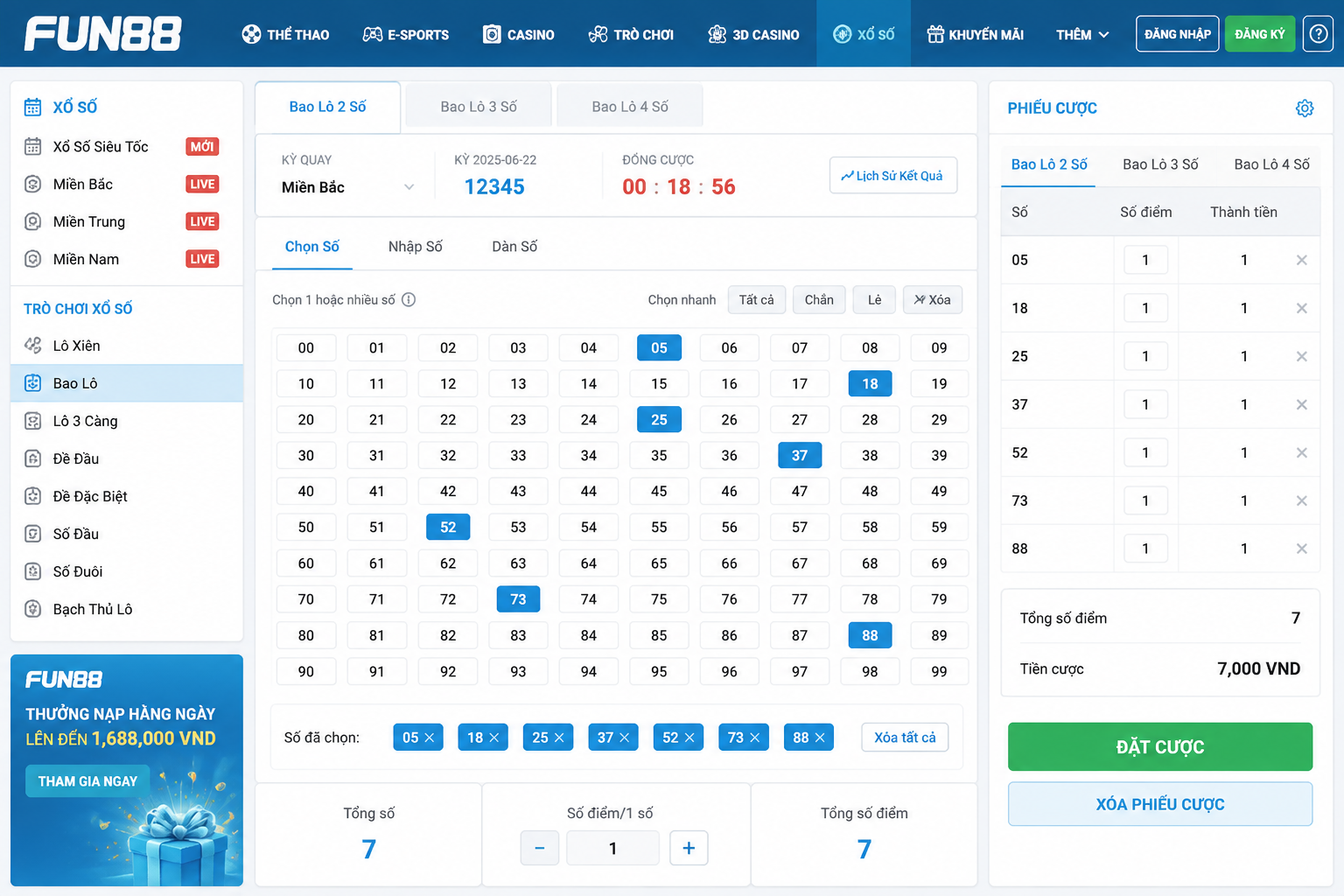Switch to Nhập Số tab
Image resolution: width=1344 pixels, height=896 pixels.
[x=416, y=247]
